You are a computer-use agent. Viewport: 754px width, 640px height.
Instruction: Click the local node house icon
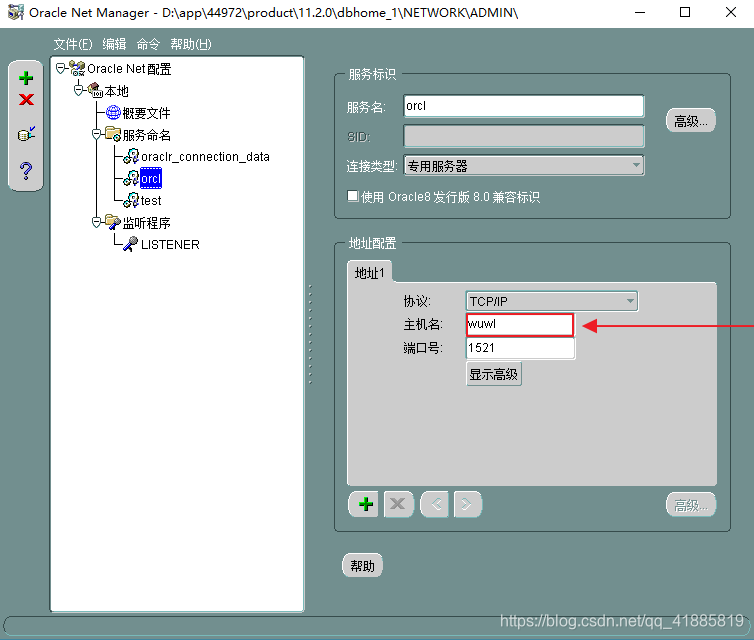click(x=95, y=90)
